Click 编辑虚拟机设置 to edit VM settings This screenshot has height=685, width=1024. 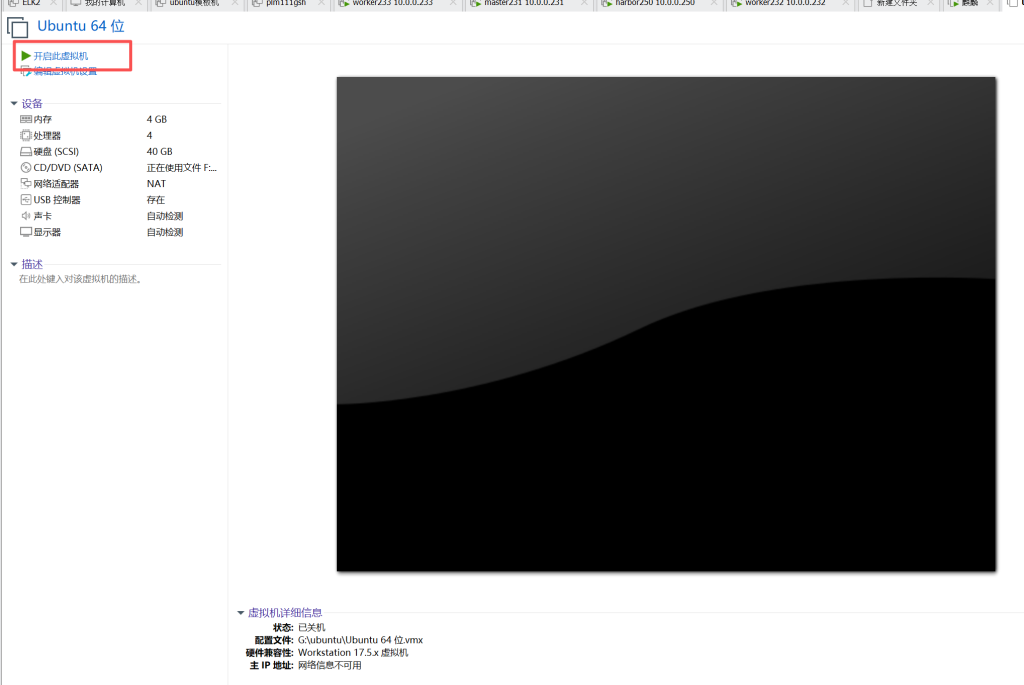65,71
